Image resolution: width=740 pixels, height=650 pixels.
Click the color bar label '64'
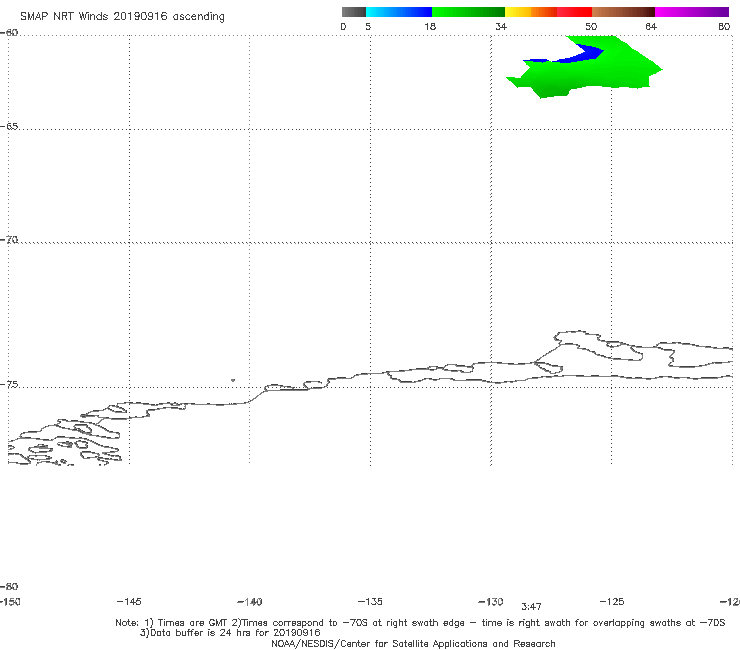pos(651,27)
